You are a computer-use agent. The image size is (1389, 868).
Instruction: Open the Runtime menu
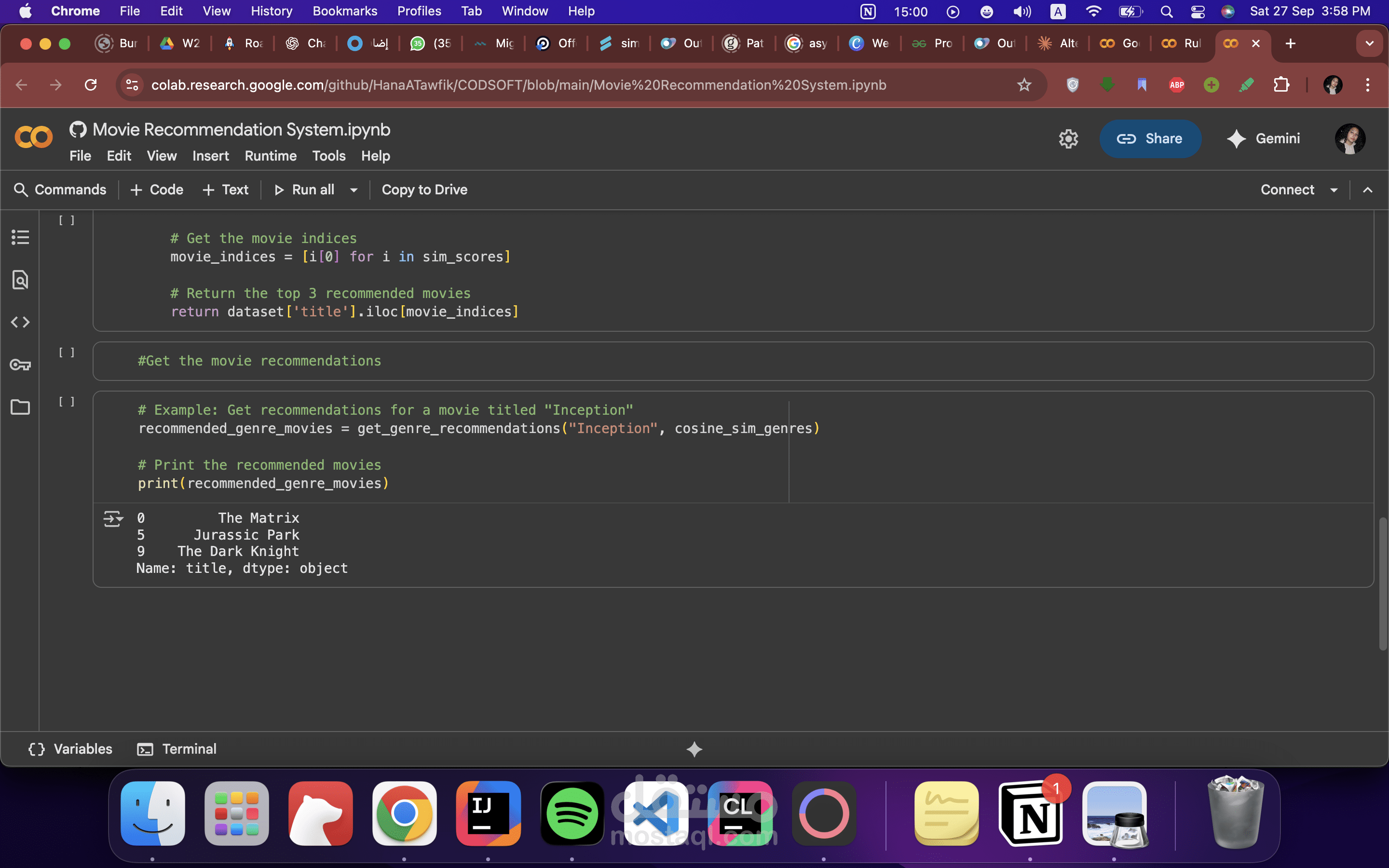[271, 156]
